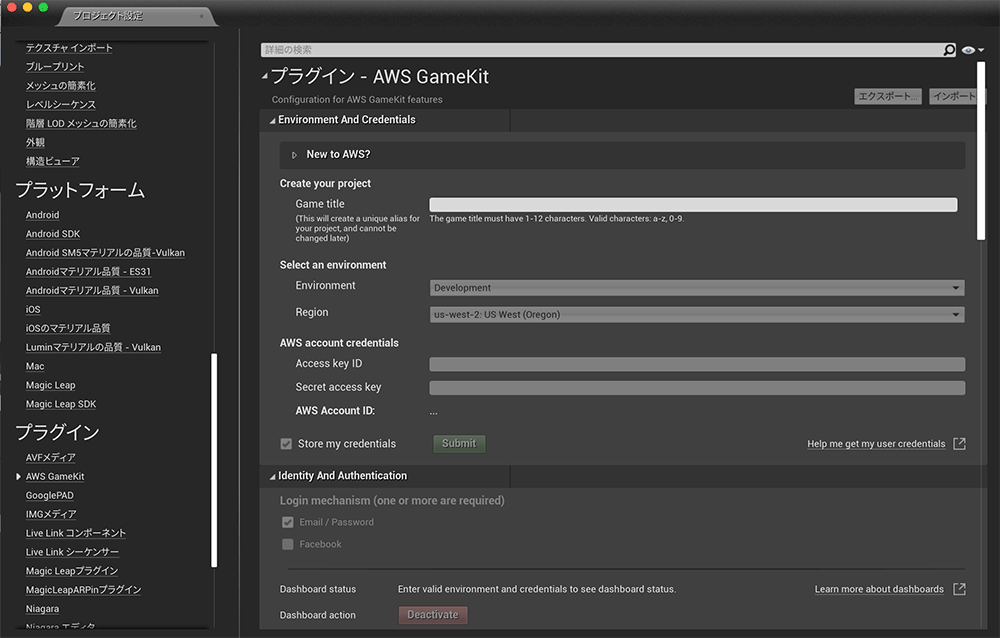Select ブループリント in sidebar

(55, 66)
